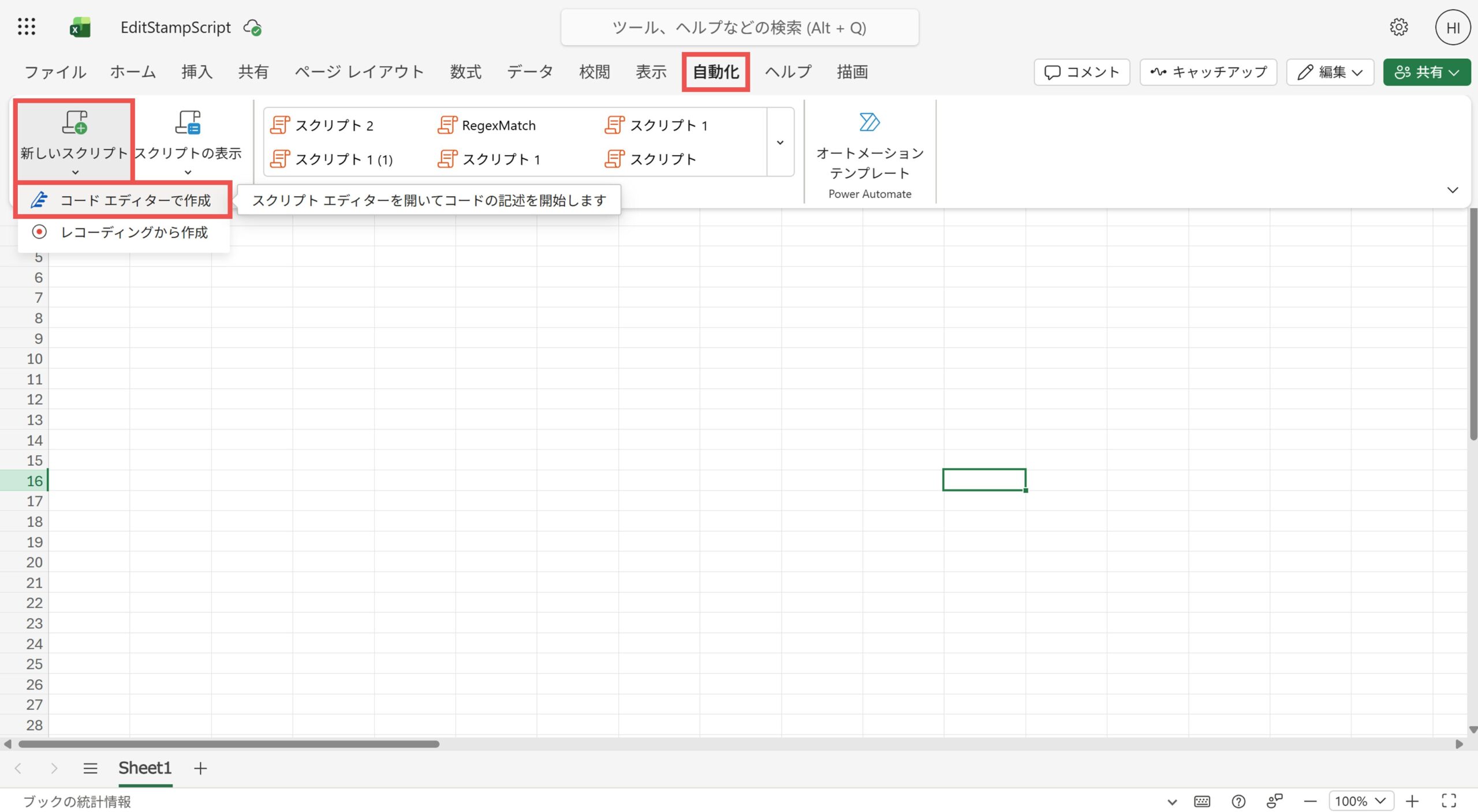1478x812 pixels.
Task: Click the cloud save status icon
Action: pyautogui.click(x=252, y=28)
